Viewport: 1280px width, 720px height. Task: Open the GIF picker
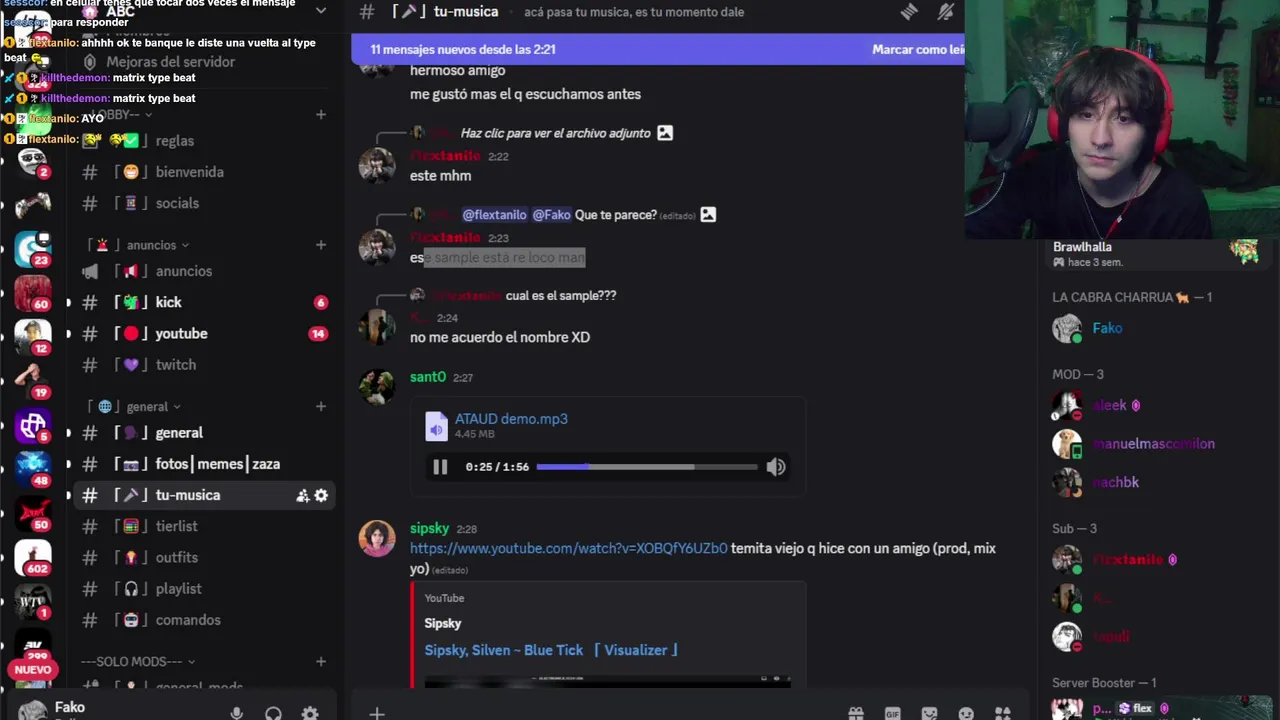pos(893,713)
